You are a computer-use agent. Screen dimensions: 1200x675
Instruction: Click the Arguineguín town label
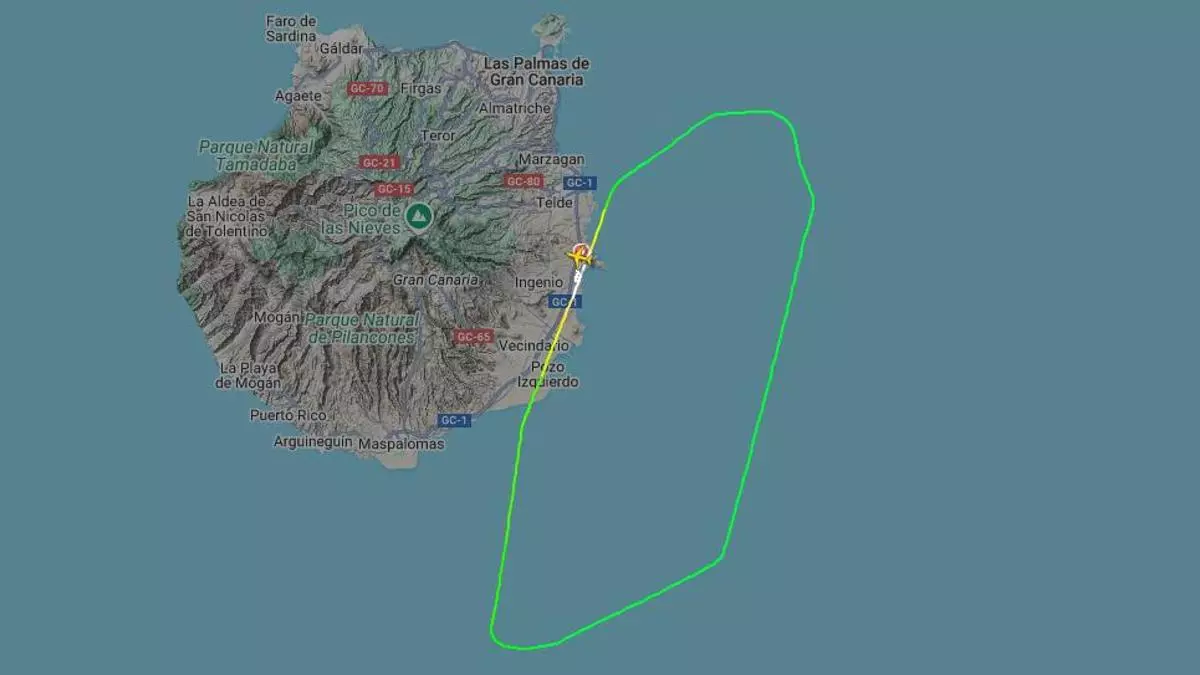click(313, 441)
